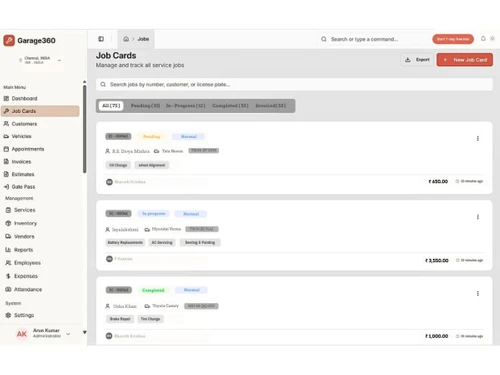Viewport: 500px width, 375px height.
Task: Expand the garage location selector
Action: 40,60
